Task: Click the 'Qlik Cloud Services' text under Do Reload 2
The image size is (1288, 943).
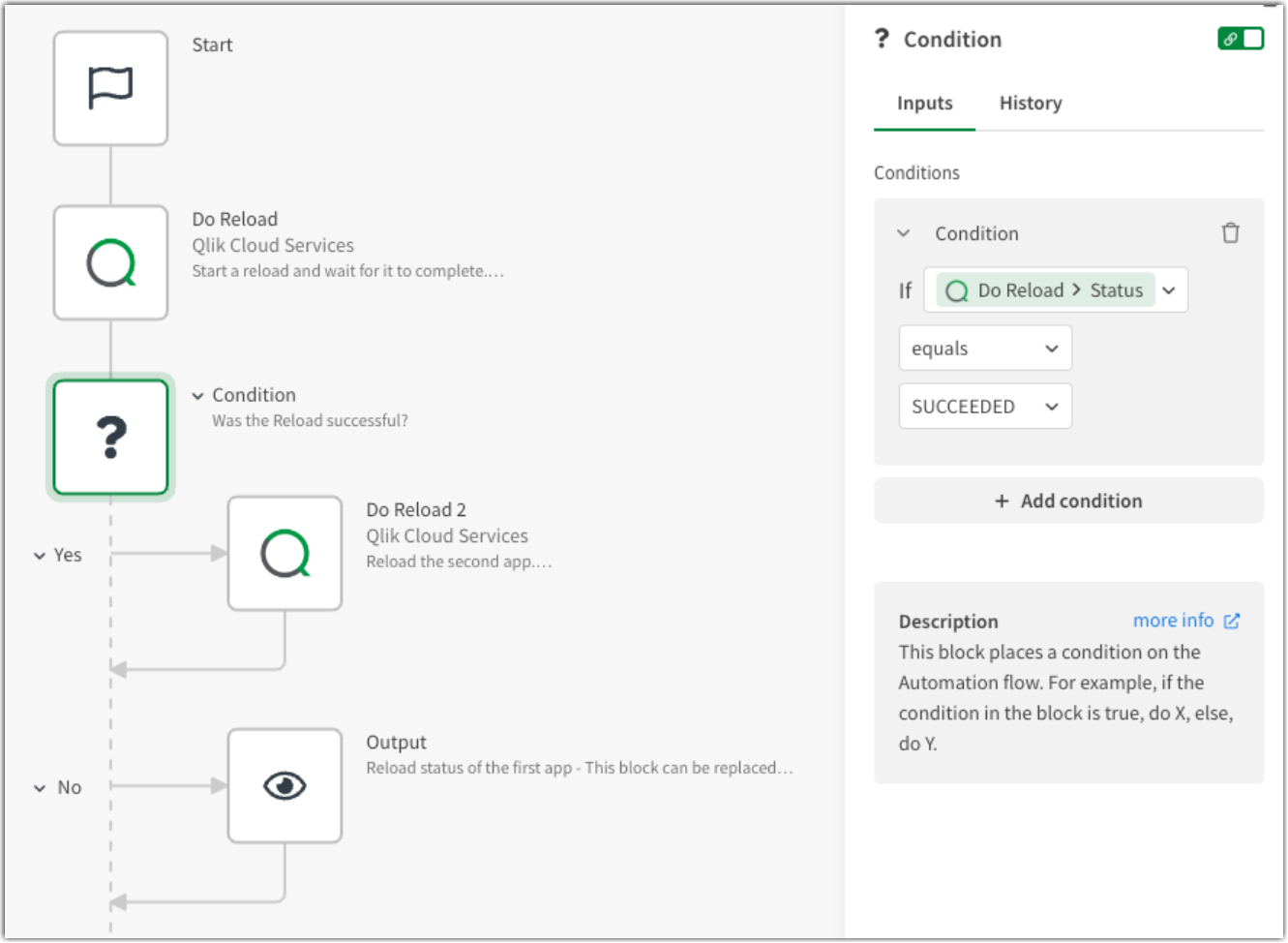Action: click(x=447, y=535)
